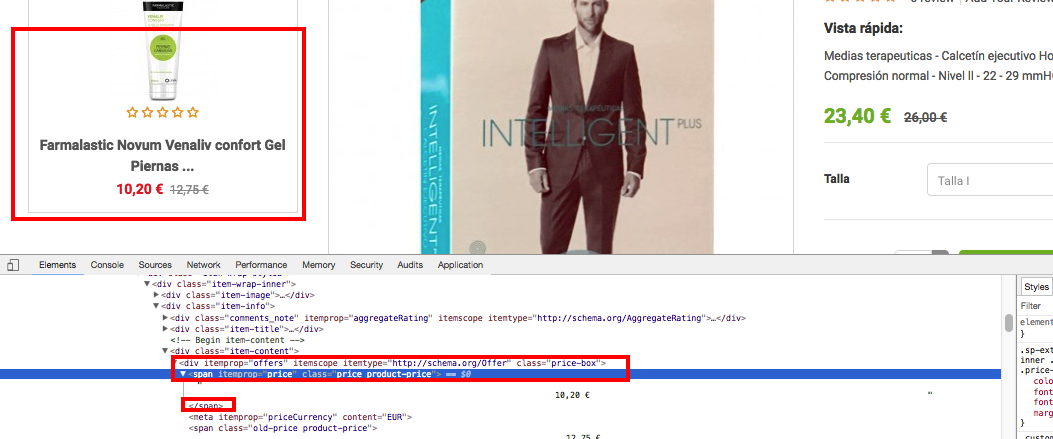Click the Filter field in Styles pane
The image size is (1053, 439).
point(1036,305)
